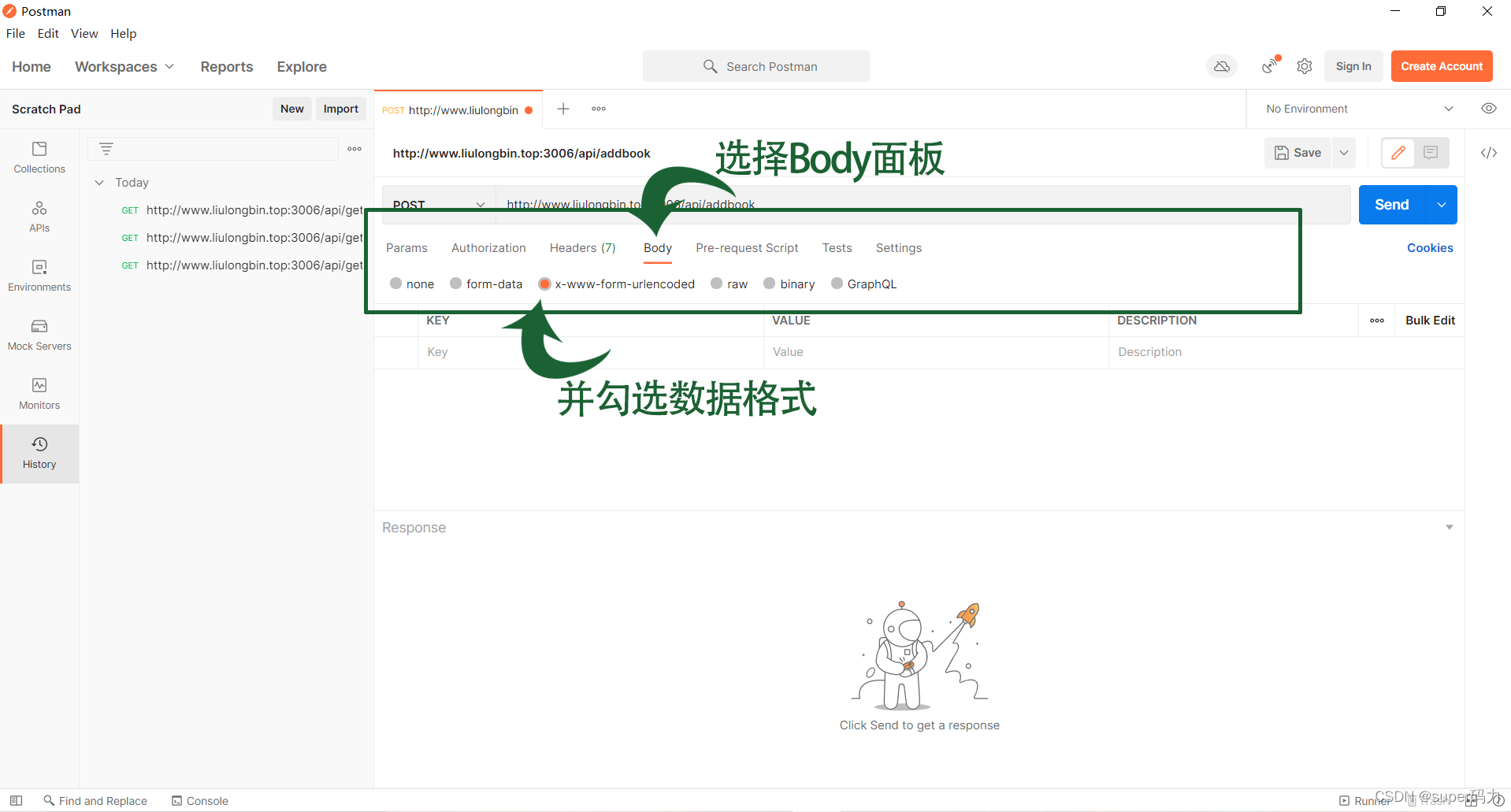Open the capture requests satellite icon
The height and width of the screenshot is (812, 1511).
1270,66
